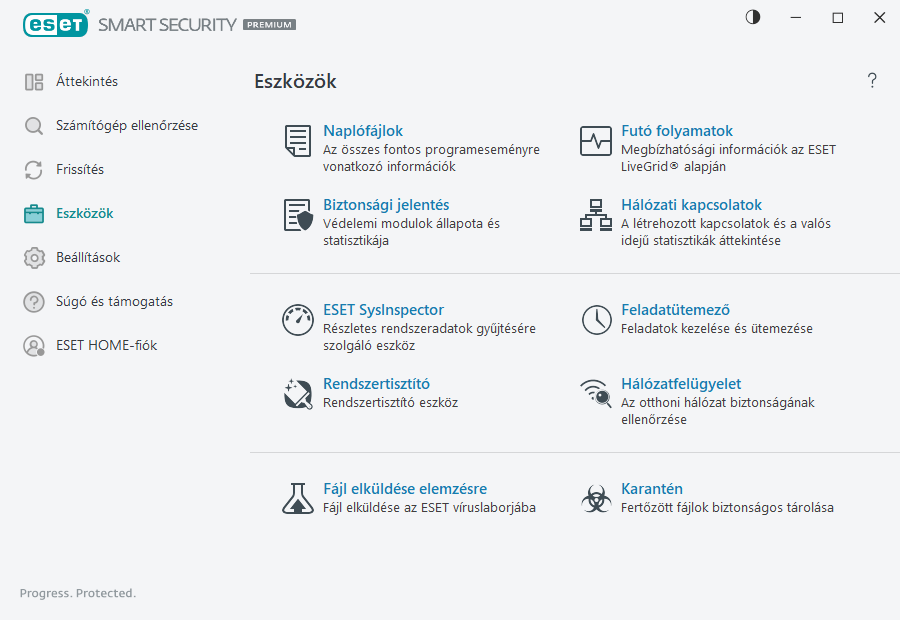This screenshot has height=620, width=900.
Task: Click the ESET logo in the title bar
Action: (x=55, y=24)
